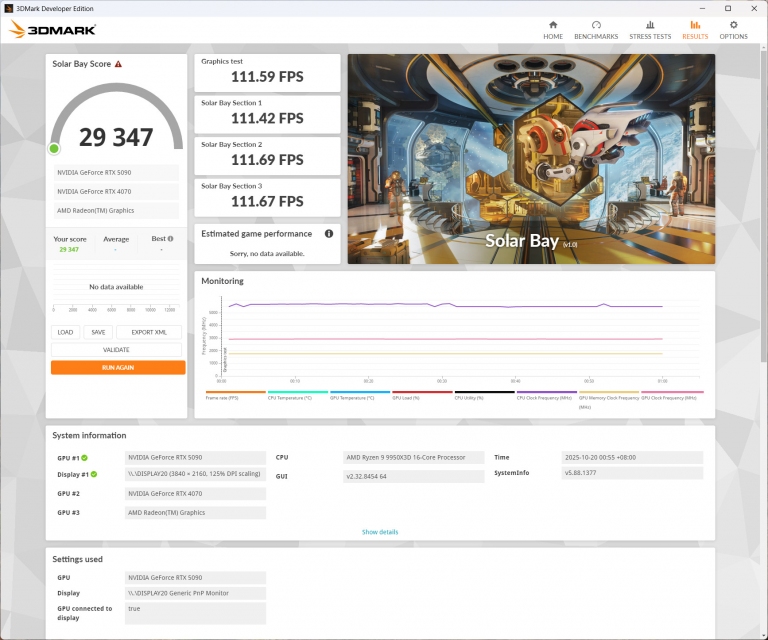Toggle CPU Clock Frequency purple legend swatch
The height and width of the screenshot is (640, 768).
click(x=546, y=393)
